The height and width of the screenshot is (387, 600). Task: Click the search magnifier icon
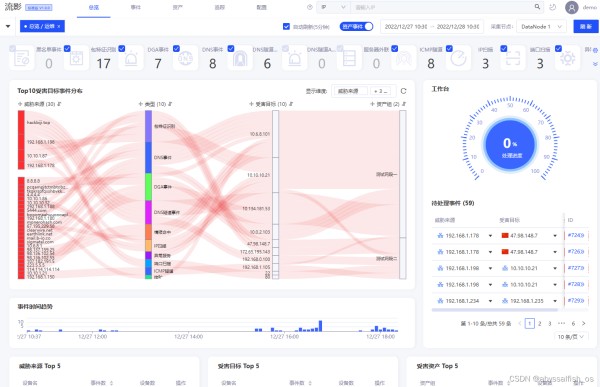(537, 7)
